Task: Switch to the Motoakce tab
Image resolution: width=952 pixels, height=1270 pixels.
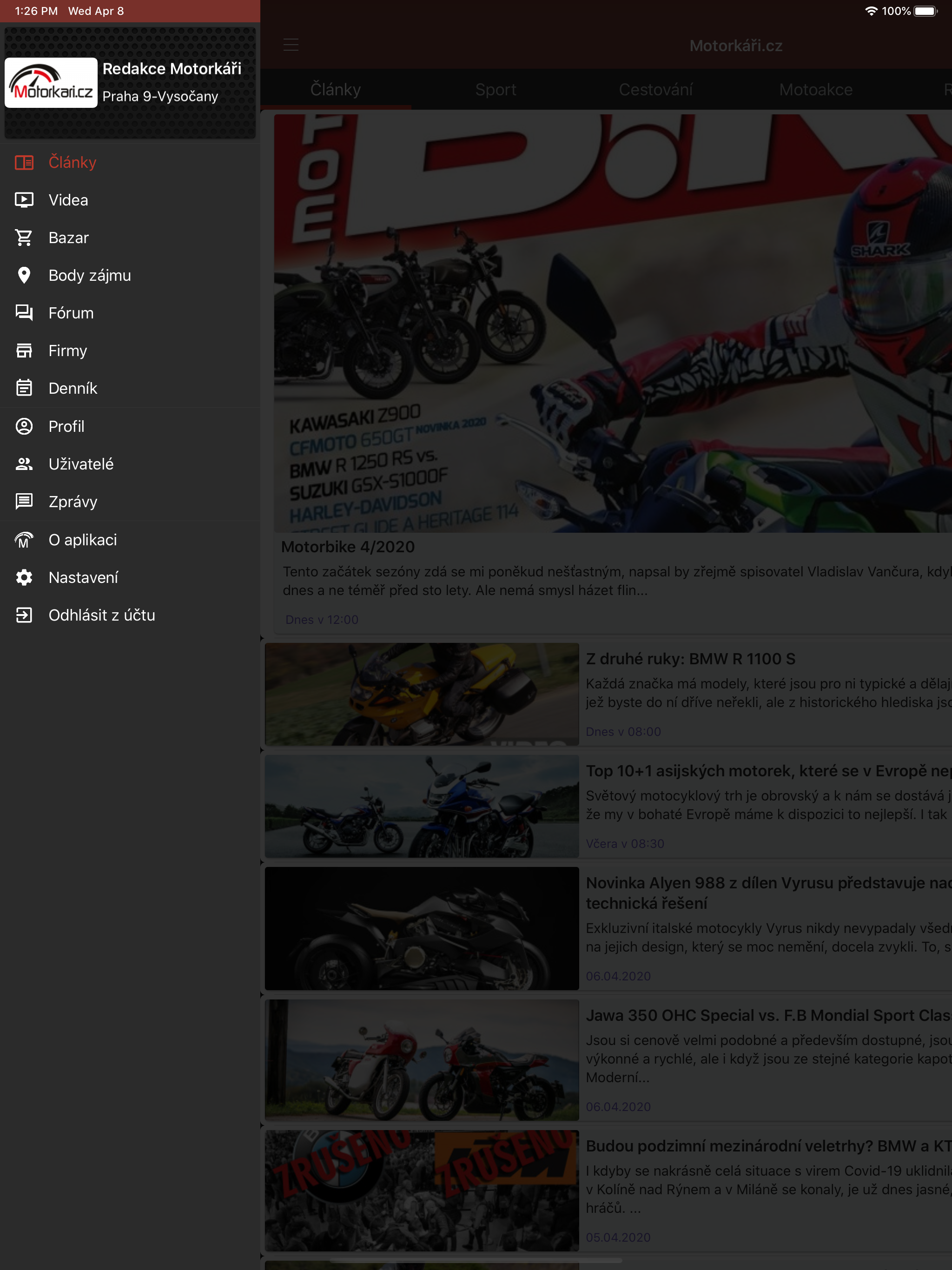Action: click(x=816, y=90)
